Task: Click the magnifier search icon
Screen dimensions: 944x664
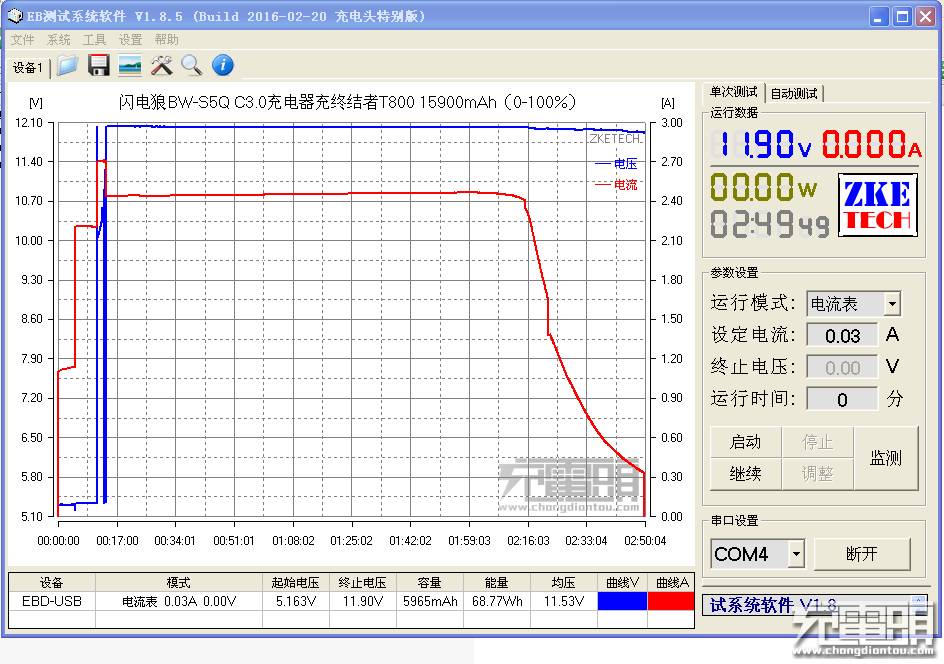Action: [191, 65]
